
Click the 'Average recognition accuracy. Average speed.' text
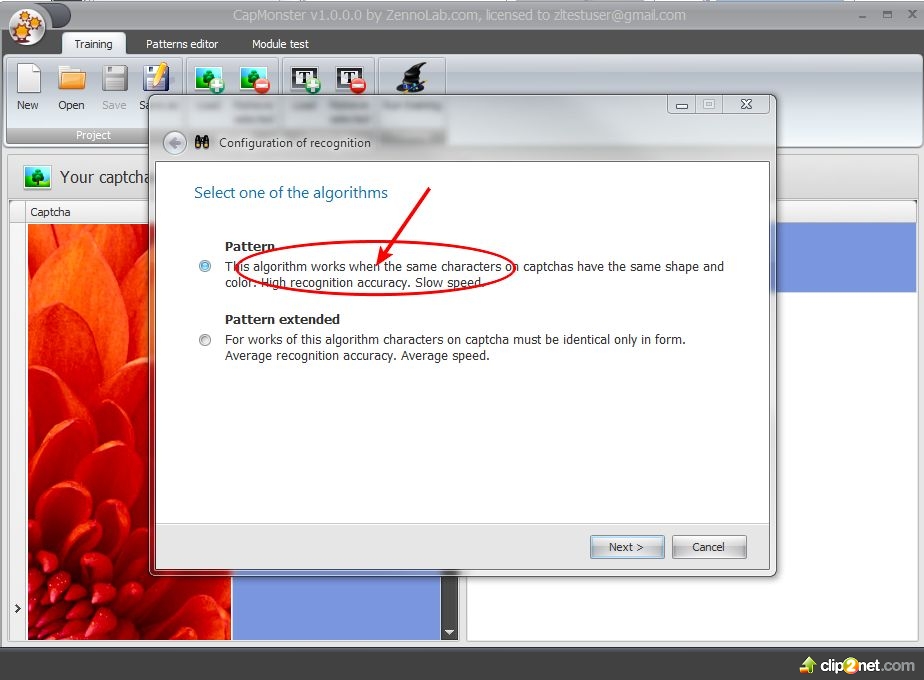[x=357, y=356]
